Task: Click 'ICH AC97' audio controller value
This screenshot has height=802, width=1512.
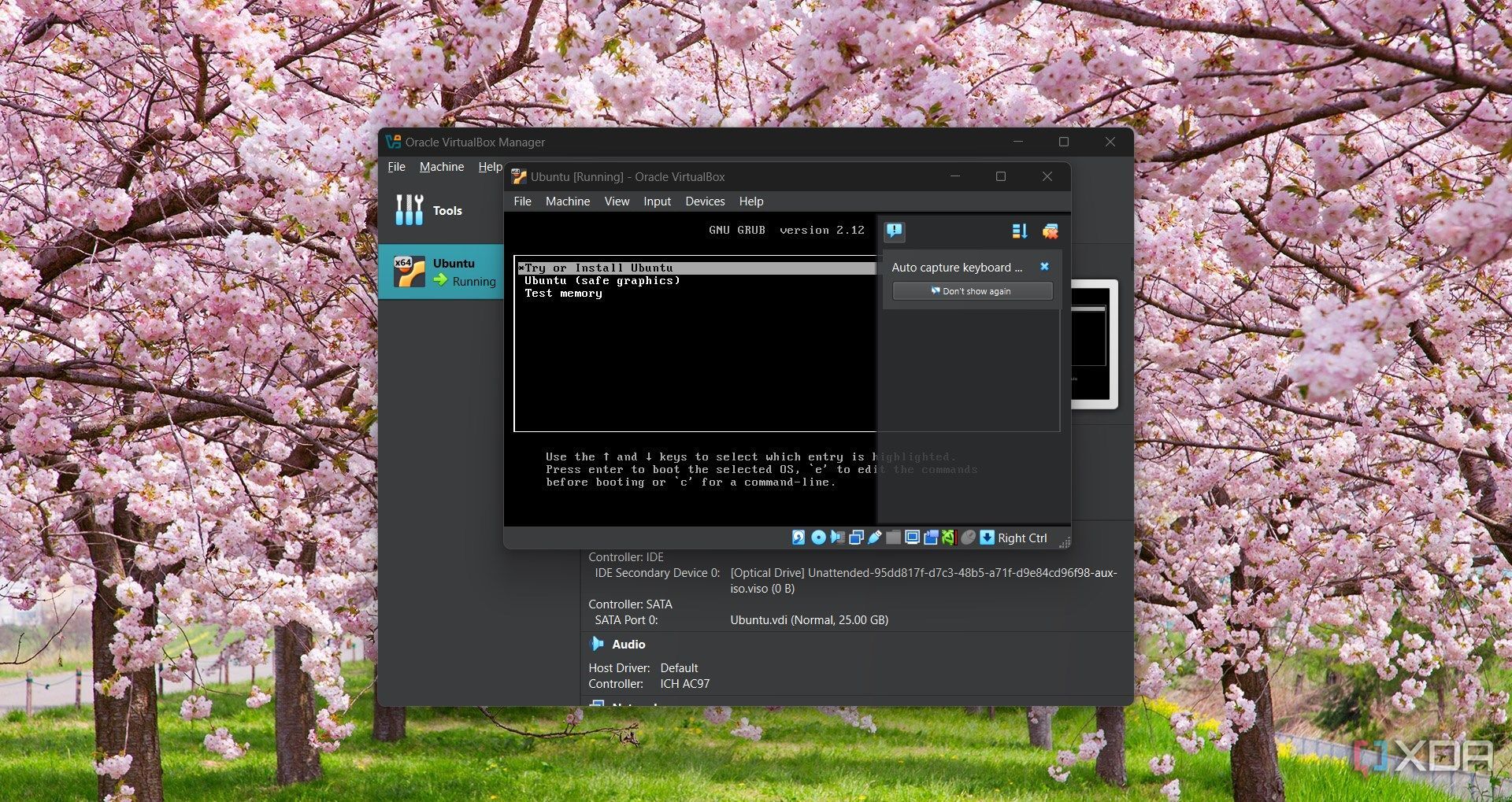Action: (684, 684)
